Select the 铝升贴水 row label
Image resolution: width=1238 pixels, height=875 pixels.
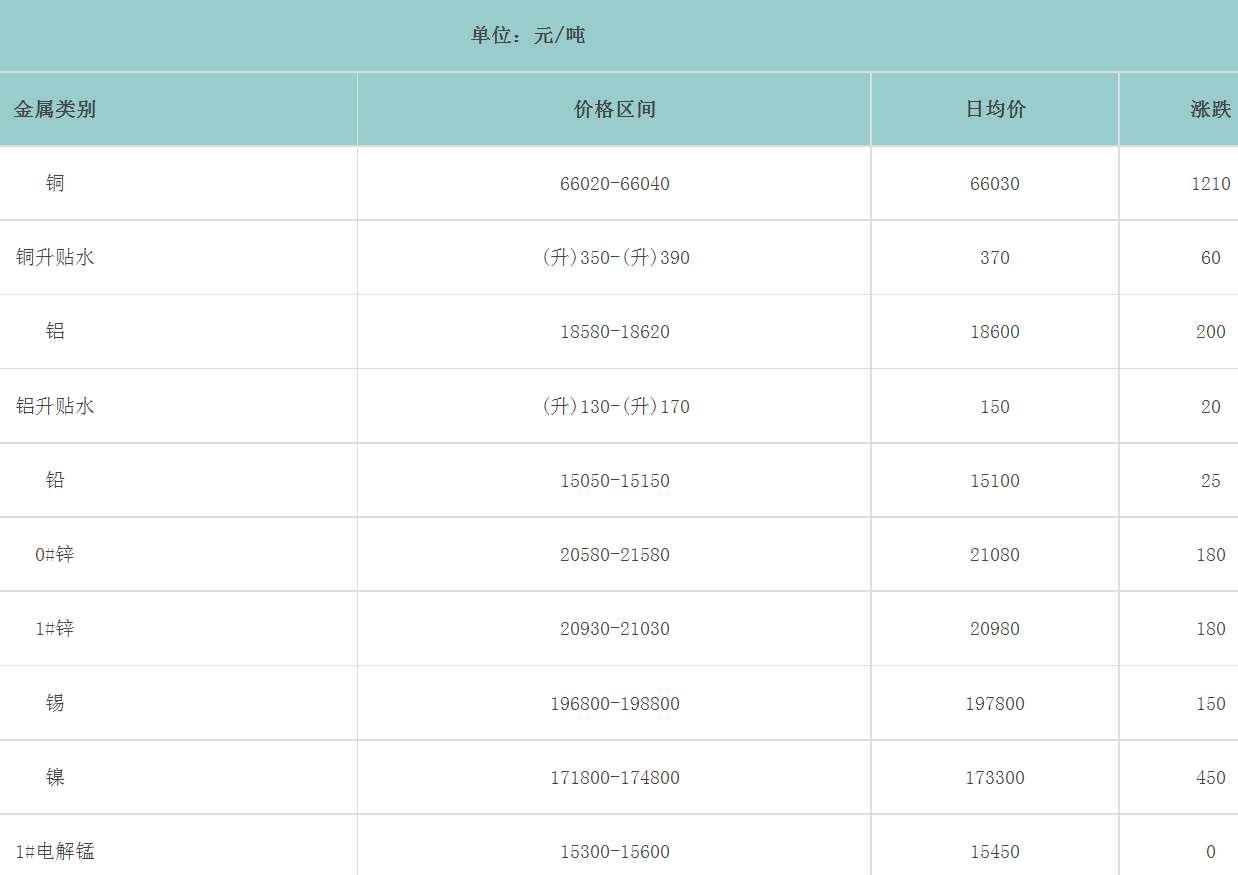coord(55,407)
